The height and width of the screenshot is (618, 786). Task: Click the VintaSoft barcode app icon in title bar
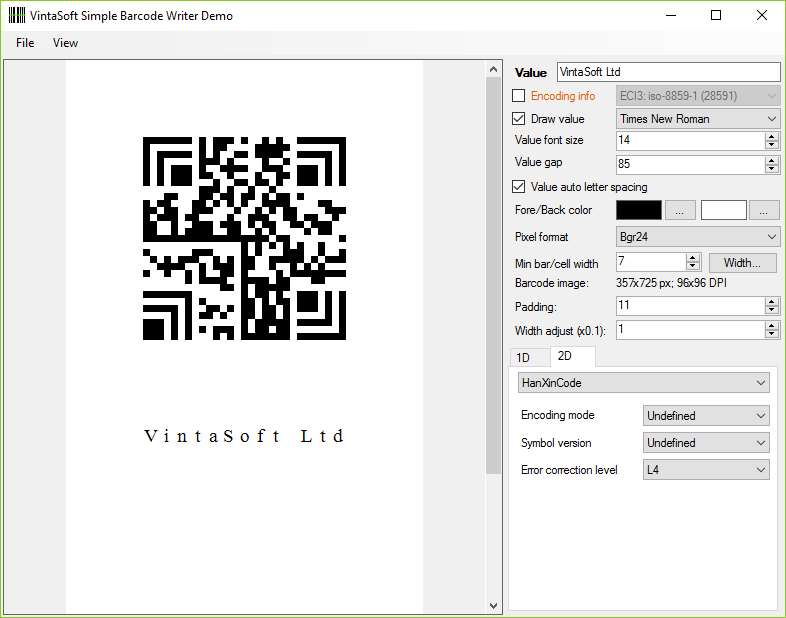tap(17, 15)
